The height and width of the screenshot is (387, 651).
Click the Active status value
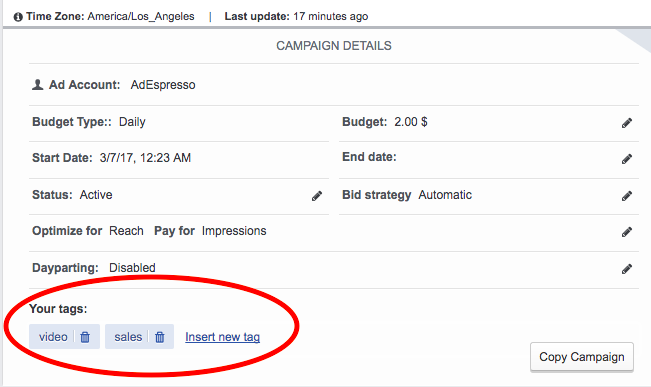96,195
